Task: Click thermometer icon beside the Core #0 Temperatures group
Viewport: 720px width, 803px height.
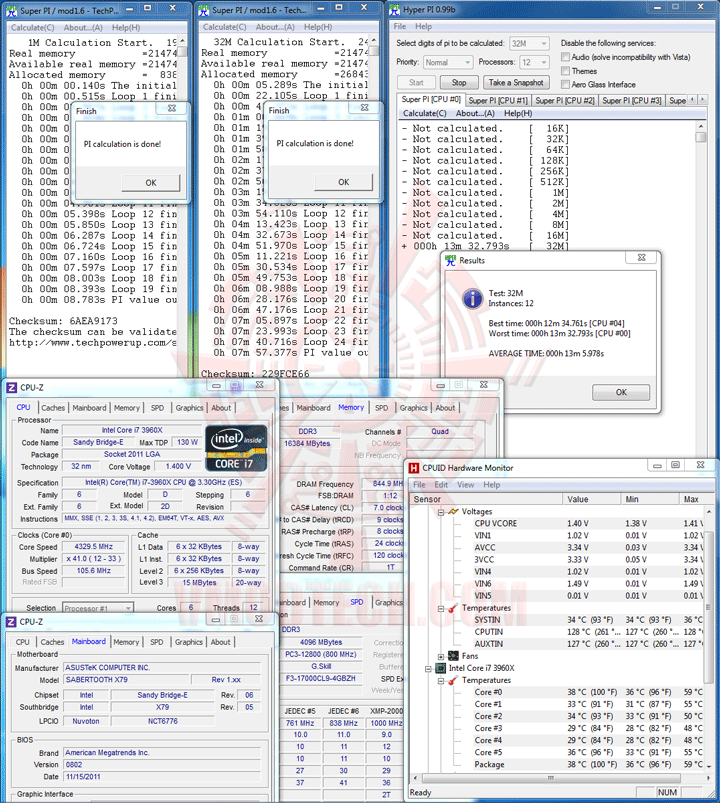Action: pos(453,680)
